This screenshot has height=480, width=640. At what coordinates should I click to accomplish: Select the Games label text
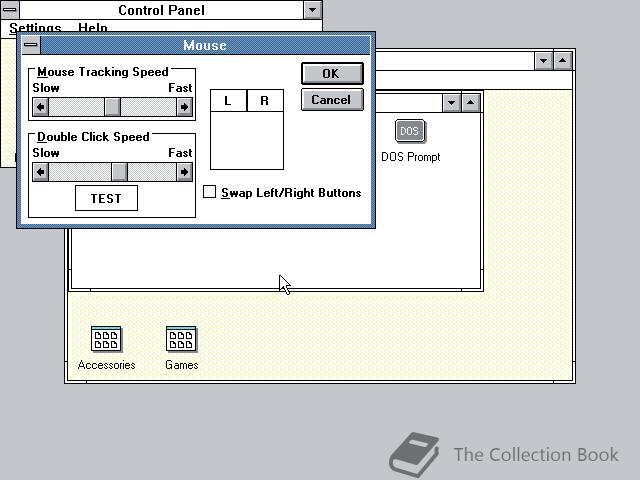pos(182,365)
